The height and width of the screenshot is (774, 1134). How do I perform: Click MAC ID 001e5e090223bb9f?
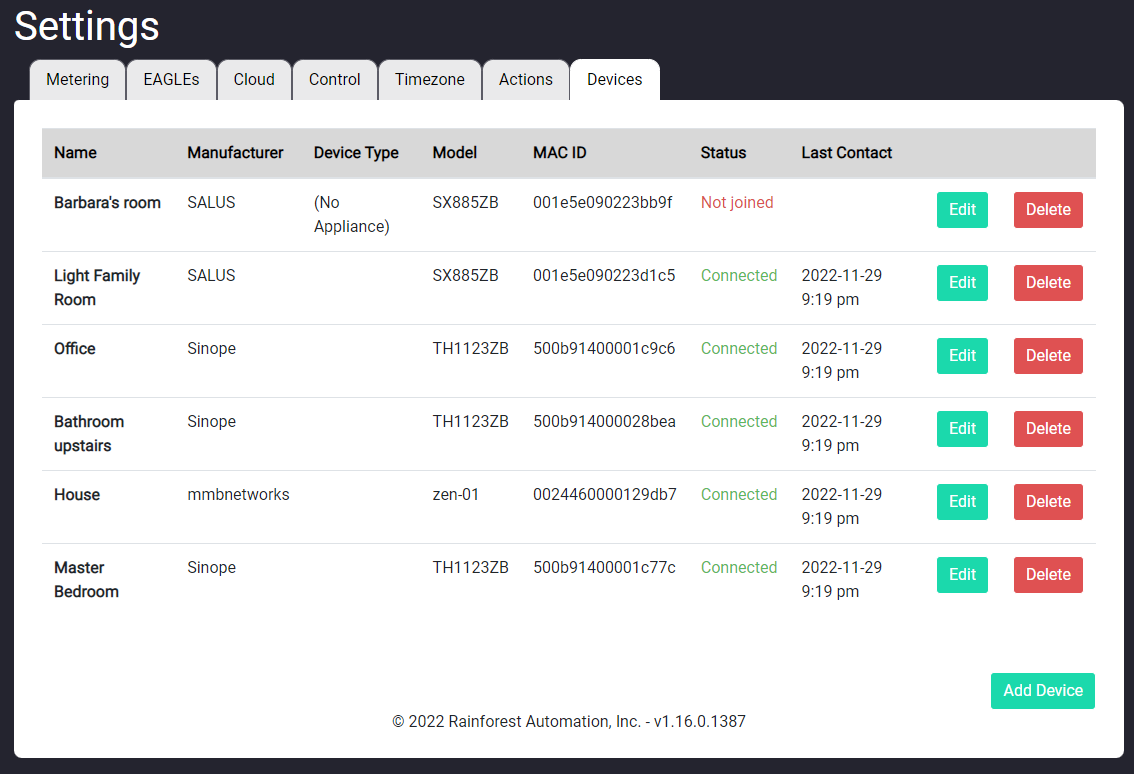602,203
